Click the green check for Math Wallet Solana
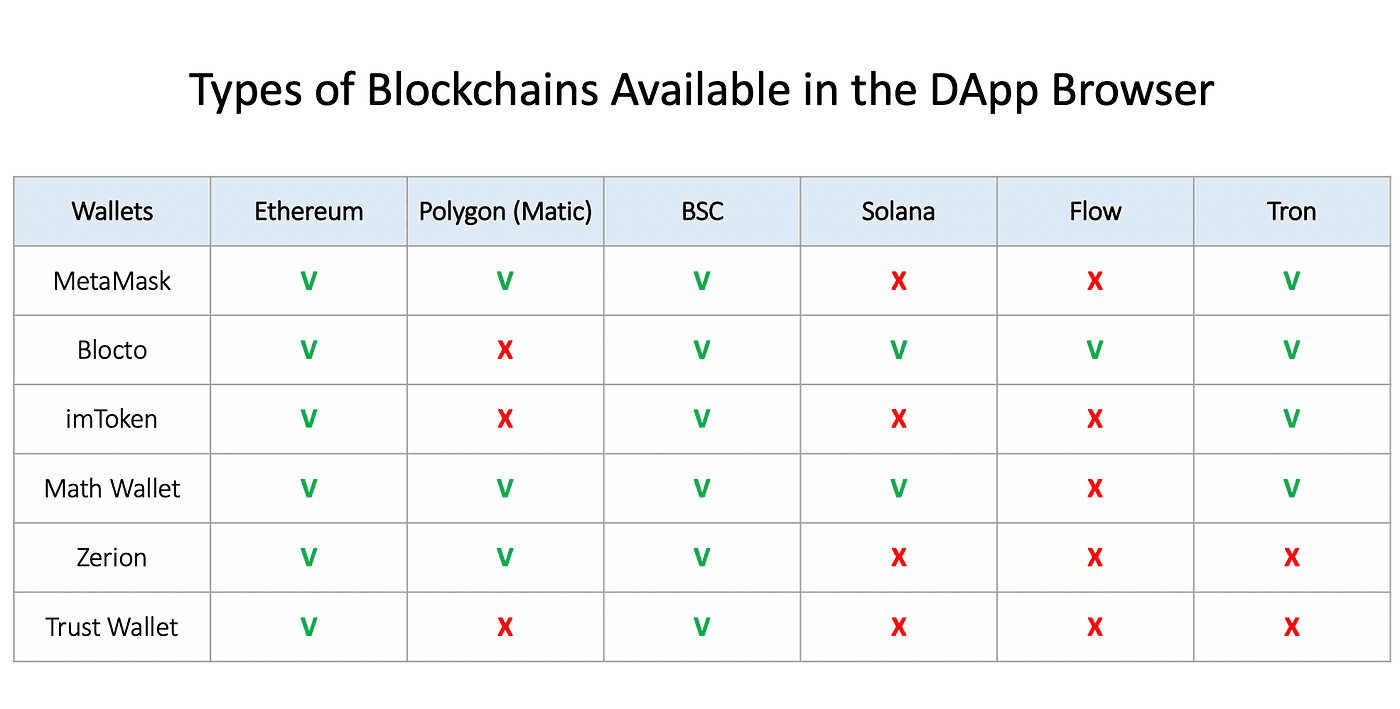This screenshot has width=1400, height=709. click(x=898, y=489)
